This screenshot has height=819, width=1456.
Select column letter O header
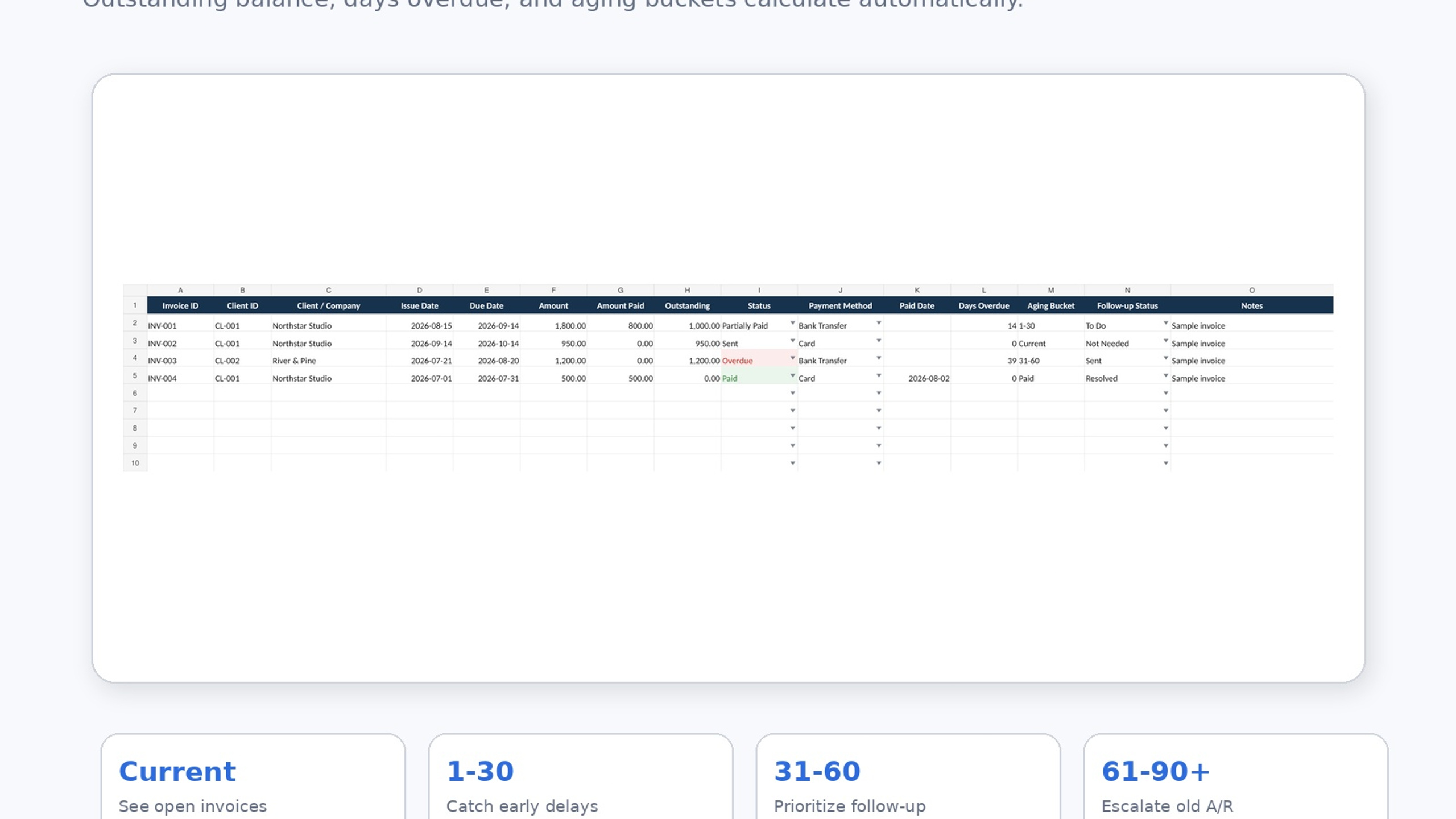click(x=1251, y=290)
